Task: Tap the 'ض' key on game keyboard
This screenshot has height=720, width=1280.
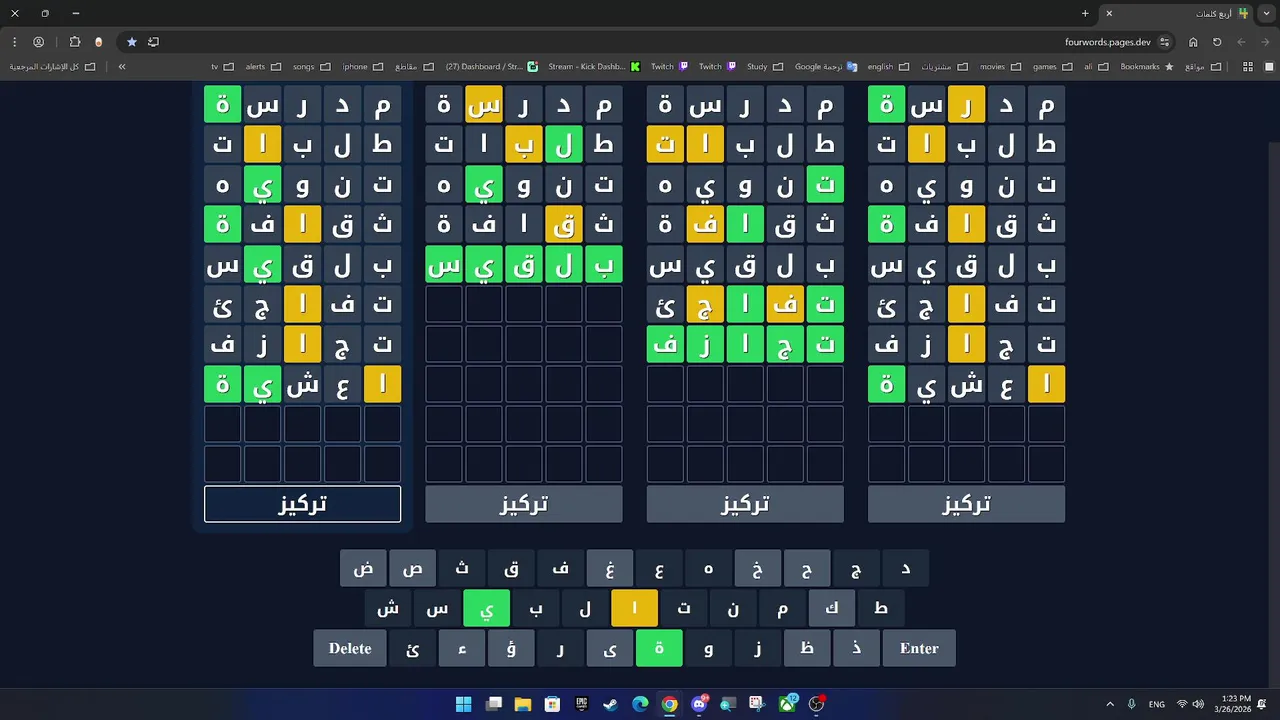Action: 363,568
